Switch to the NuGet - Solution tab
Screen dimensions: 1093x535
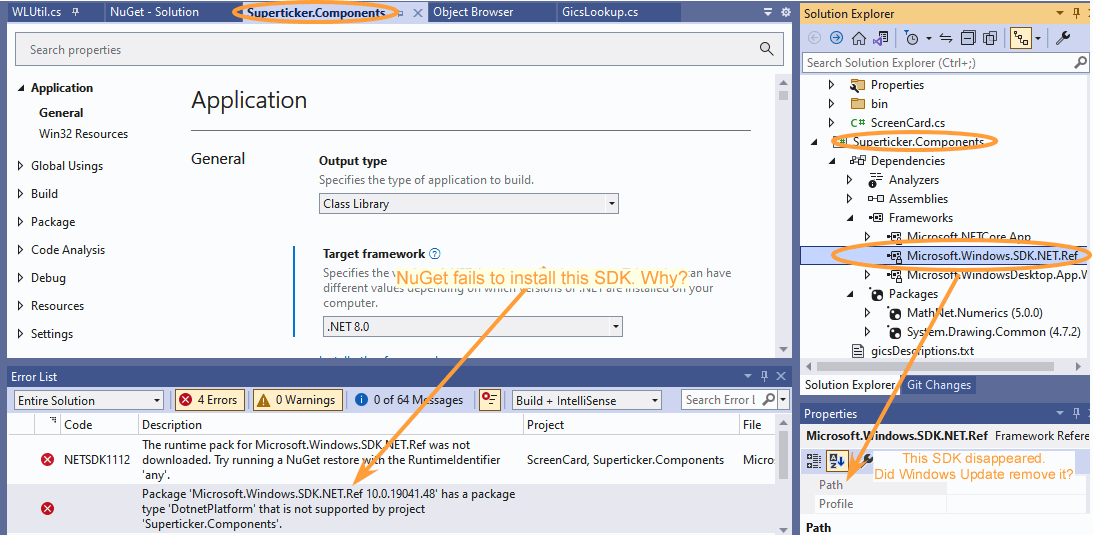[154, 12]
